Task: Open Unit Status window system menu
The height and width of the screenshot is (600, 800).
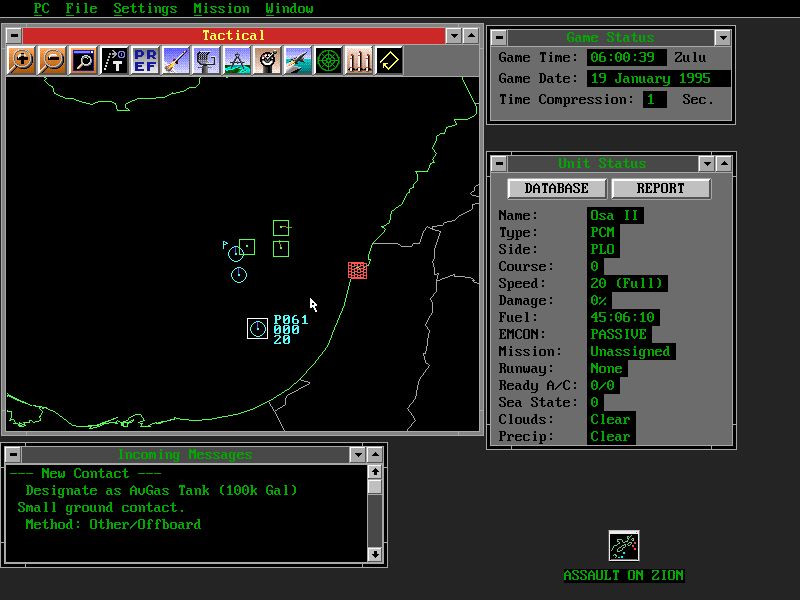Action: click(499, 164)
